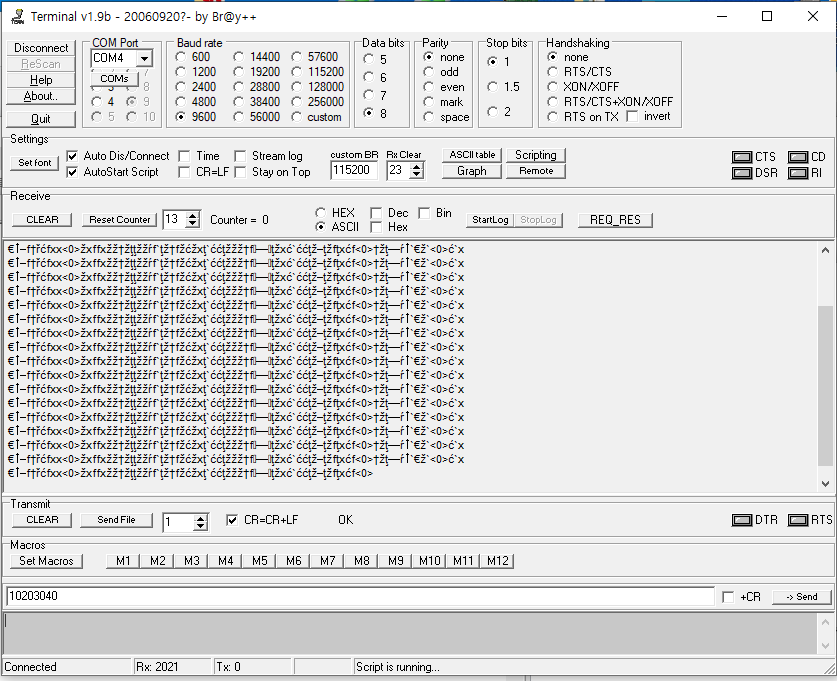Disable Auto Dis/Connect checkbox
Viewport: 837px width, 681px height.
click(73, 156)
